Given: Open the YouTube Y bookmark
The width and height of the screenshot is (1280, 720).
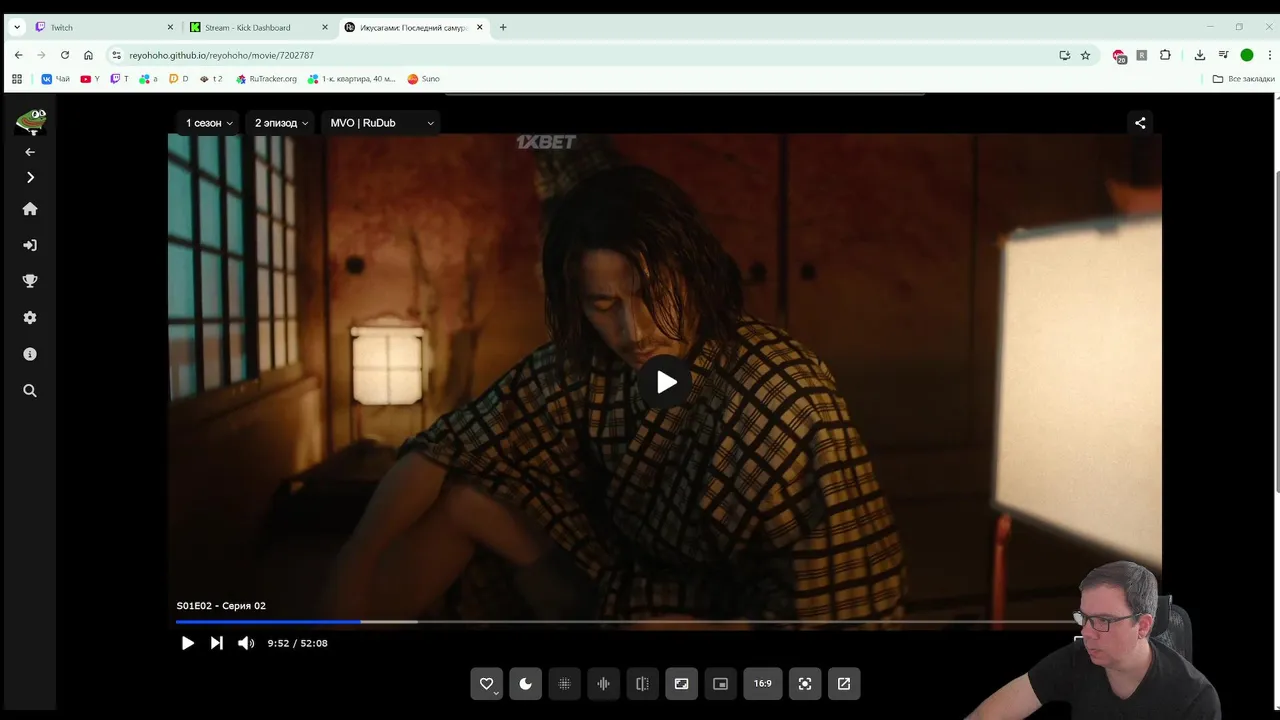Looking at the screenshot, I should [90, 79].
